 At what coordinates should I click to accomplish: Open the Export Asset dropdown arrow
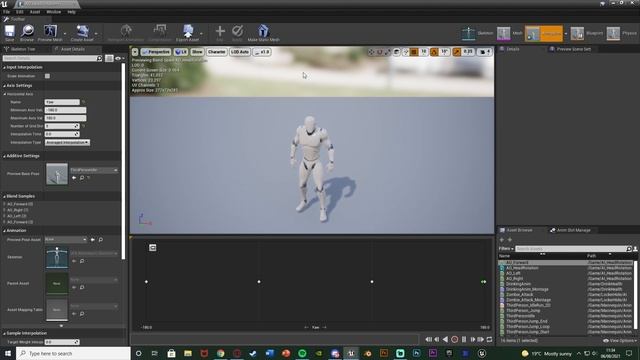coord(202,34)
